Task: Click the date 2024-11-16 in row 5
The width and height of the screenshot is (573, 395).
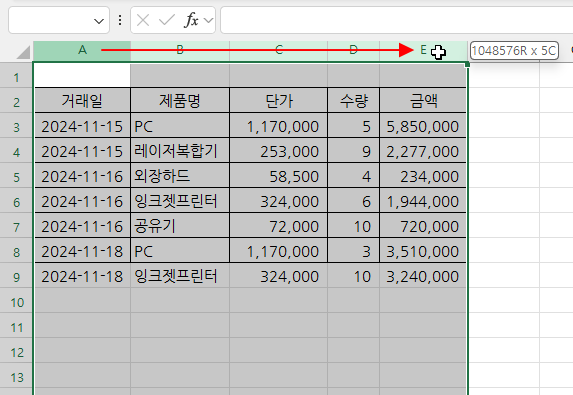Action: pyautogui.click(x=82, y=176)
